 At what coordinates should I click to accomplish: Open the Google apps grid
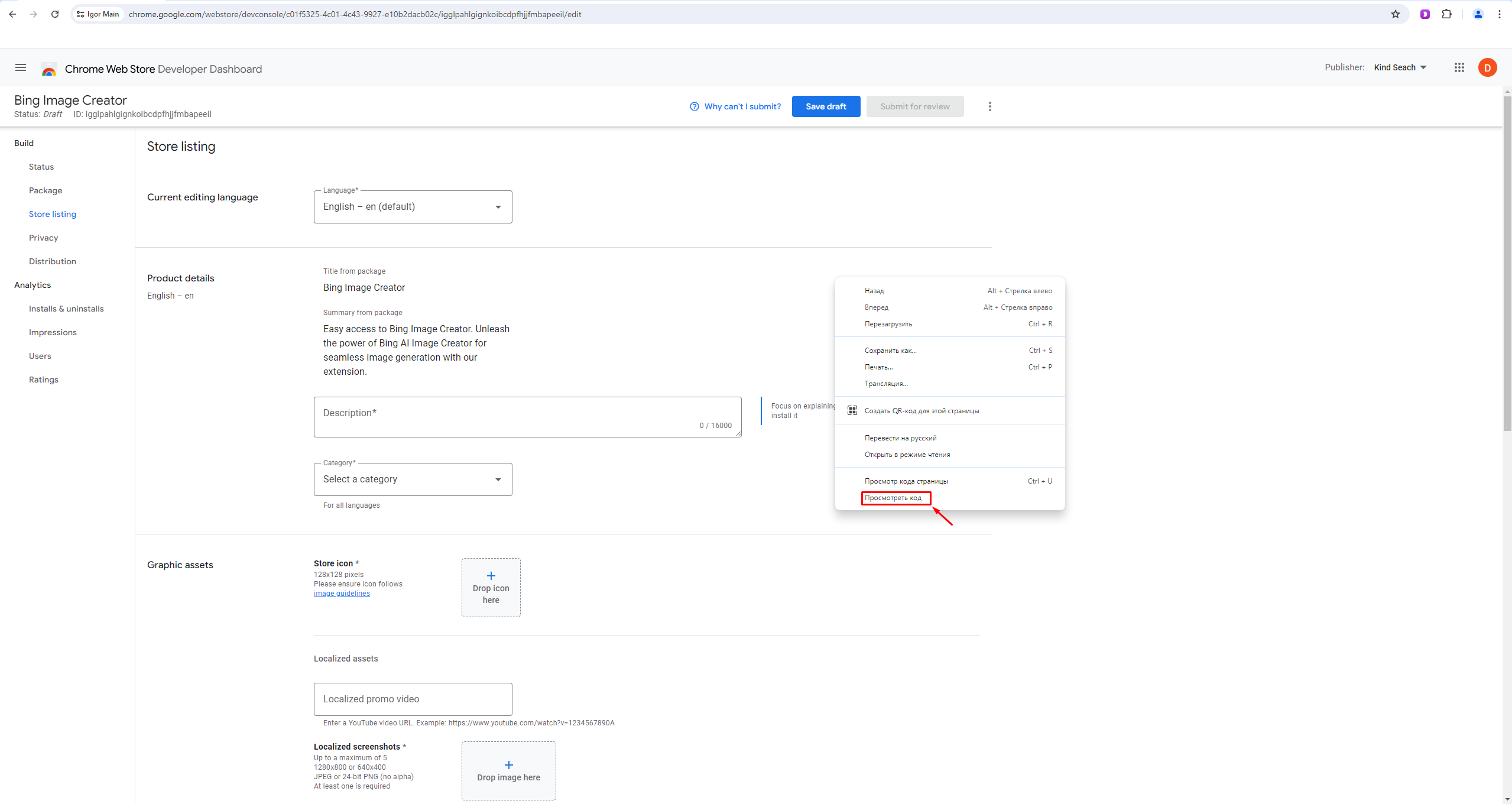pos(1459,68)
